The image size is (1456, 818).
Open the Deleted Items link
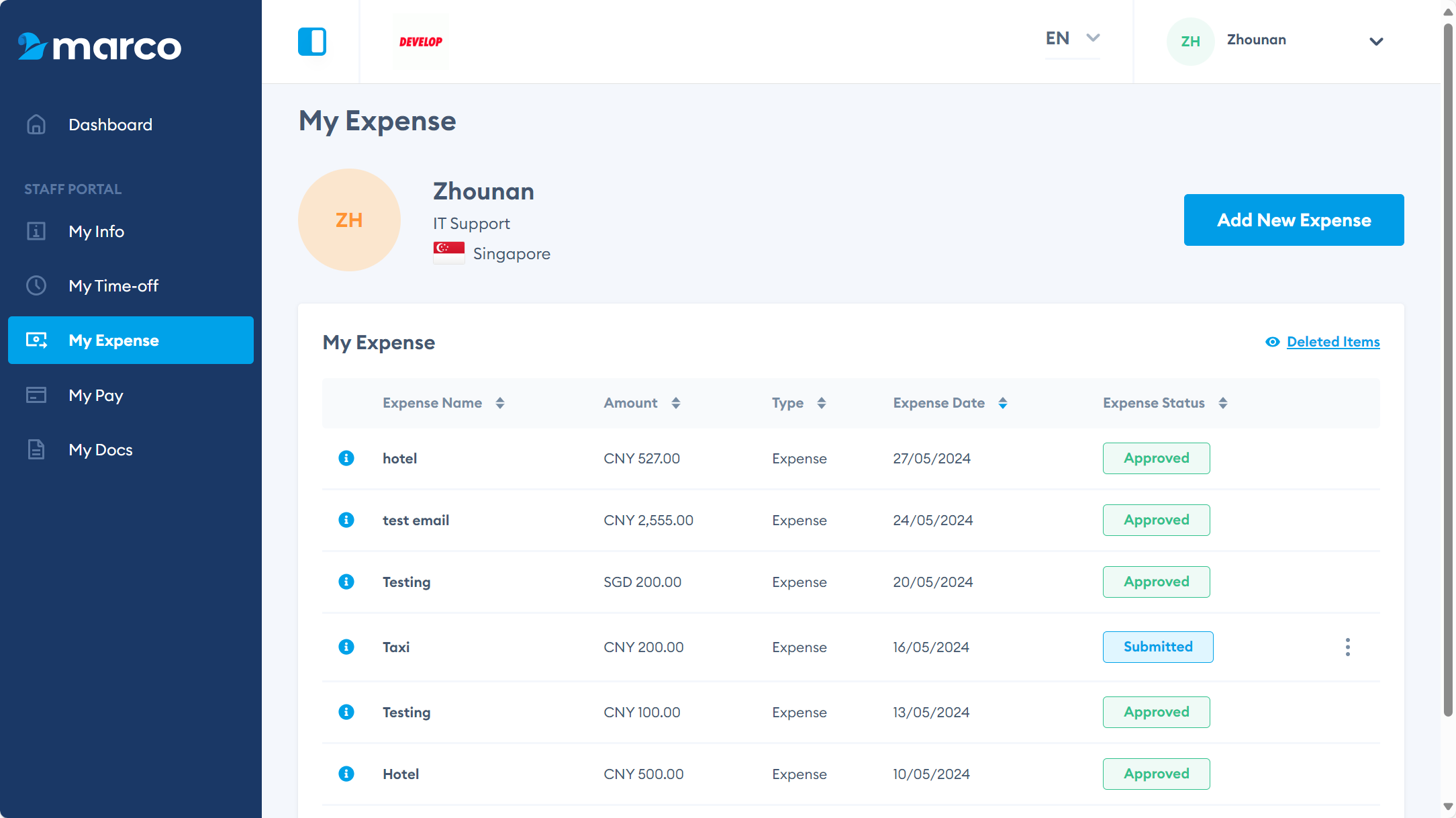1333,342
